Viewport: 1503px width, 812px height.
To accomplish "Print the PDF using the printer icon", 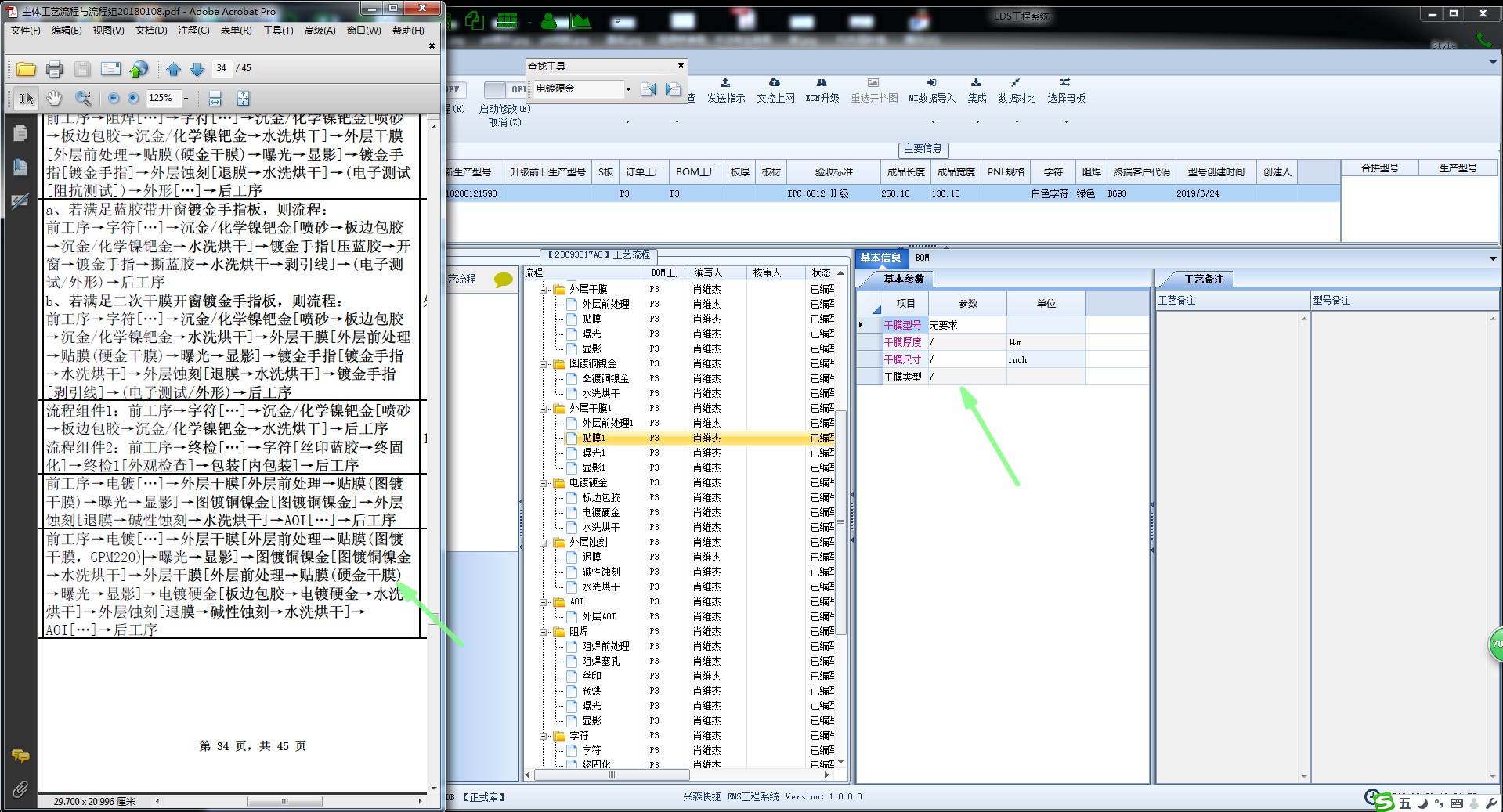I will (x=54, y=69).
